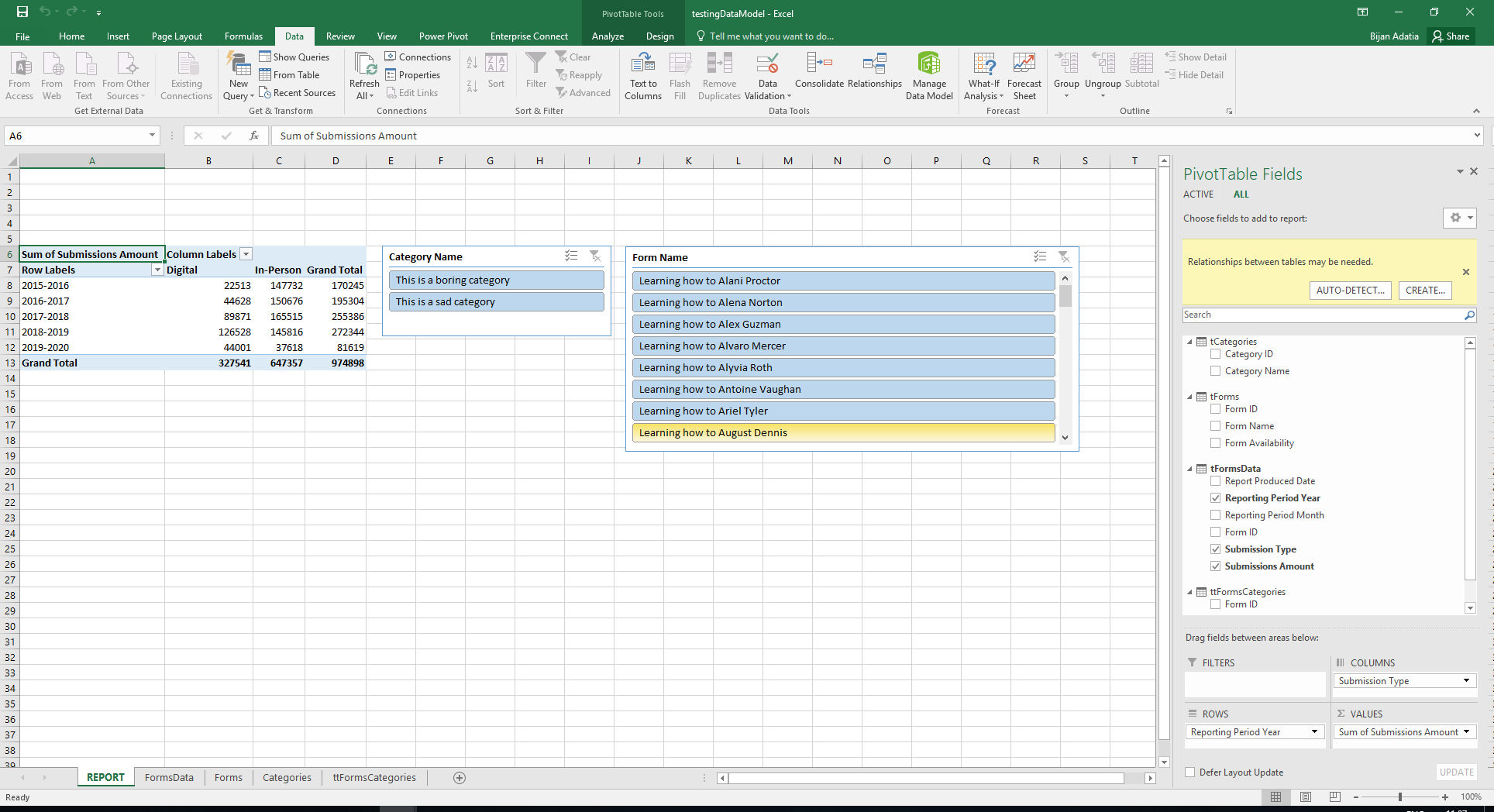The width and height of the screenshot is (1494, 812).
Task: Select 'This is a sad category' slicer item
Action: coord(497,302)
